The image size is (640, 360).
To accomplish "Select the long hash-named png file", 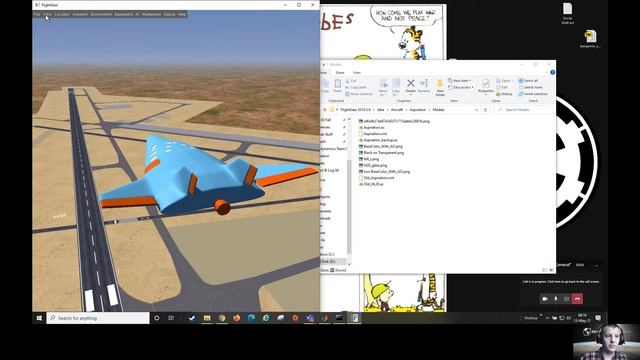I will click(x=394, y=121).
